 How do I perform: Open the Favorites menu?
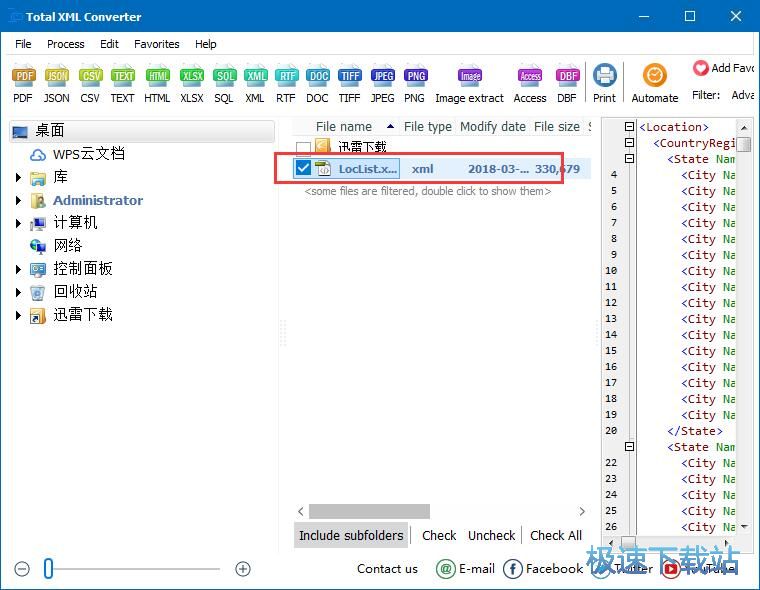coord(157,44)
